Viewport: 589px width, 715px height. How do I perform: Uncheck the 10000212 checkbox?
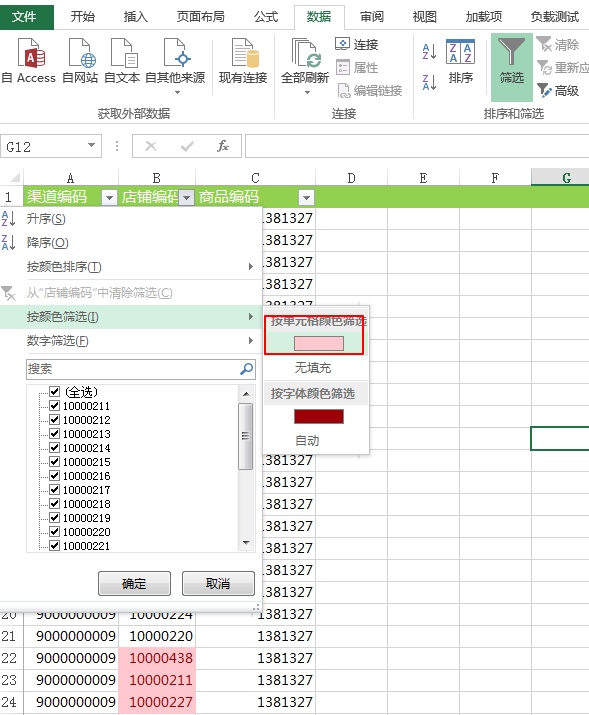54,420
